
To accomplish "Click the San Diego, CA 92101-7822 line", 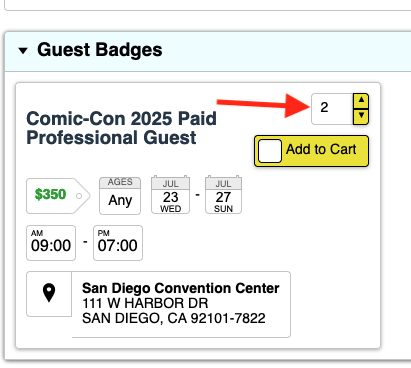I will (x=174, y=318).
